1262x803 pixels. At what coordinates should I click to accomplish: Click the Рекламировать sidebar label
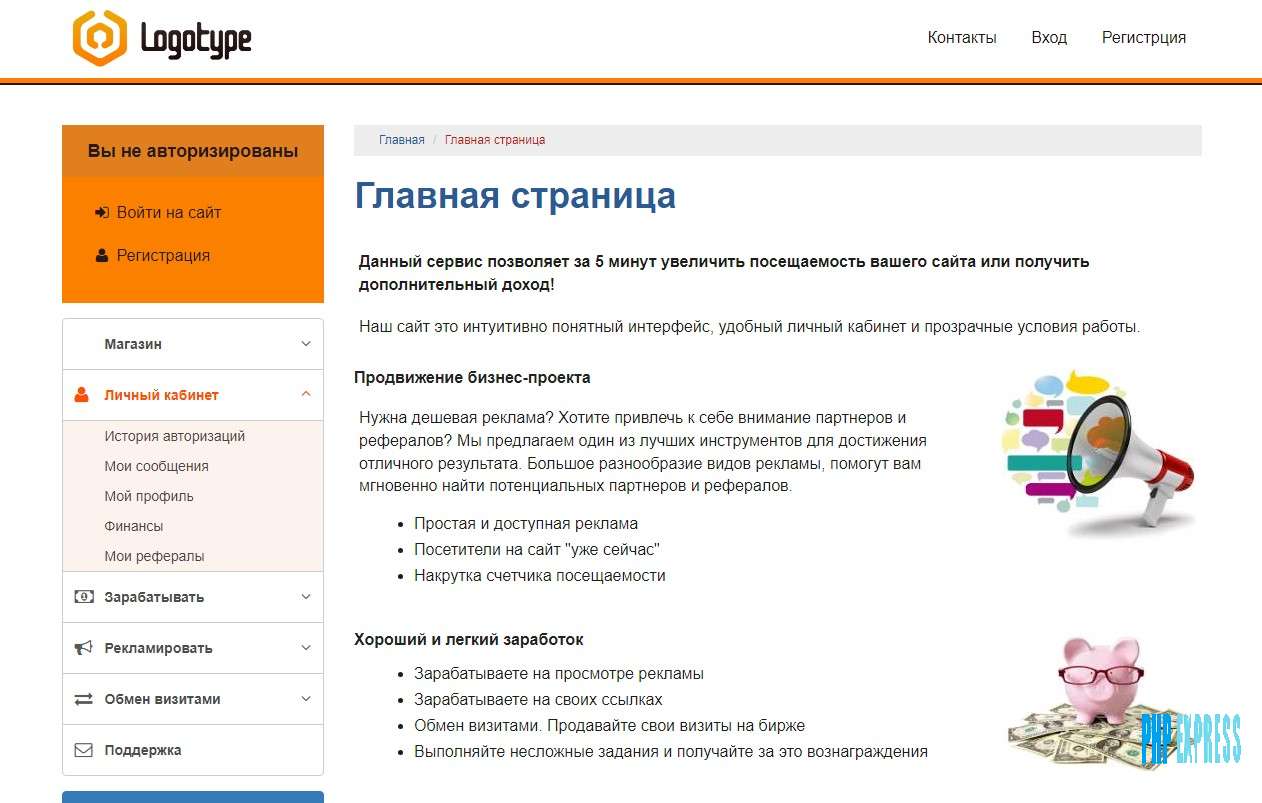(x=158, y=648)
